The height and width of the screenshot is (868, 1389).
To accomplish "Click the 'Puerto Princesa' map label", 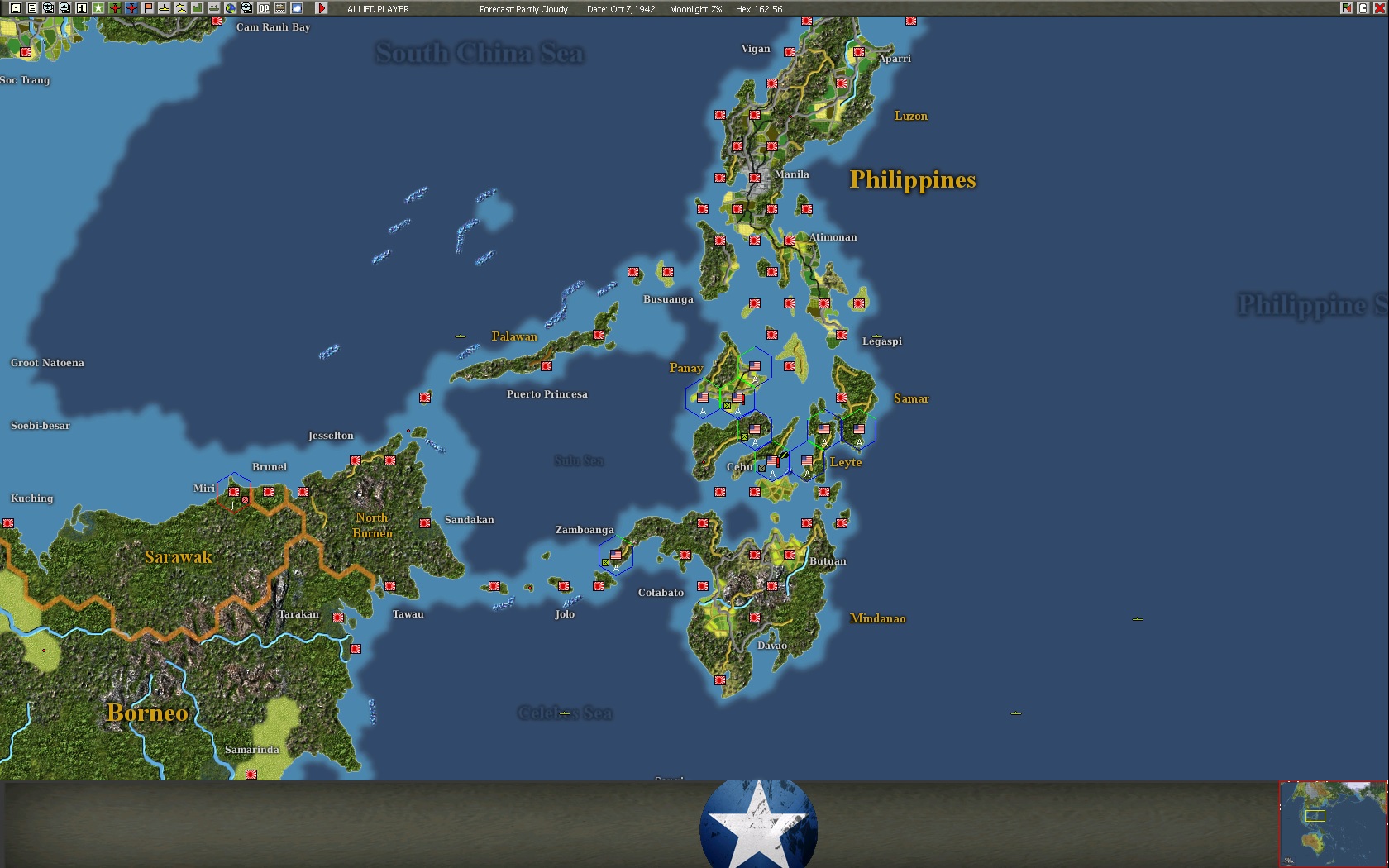I will (x=547, y=394).
